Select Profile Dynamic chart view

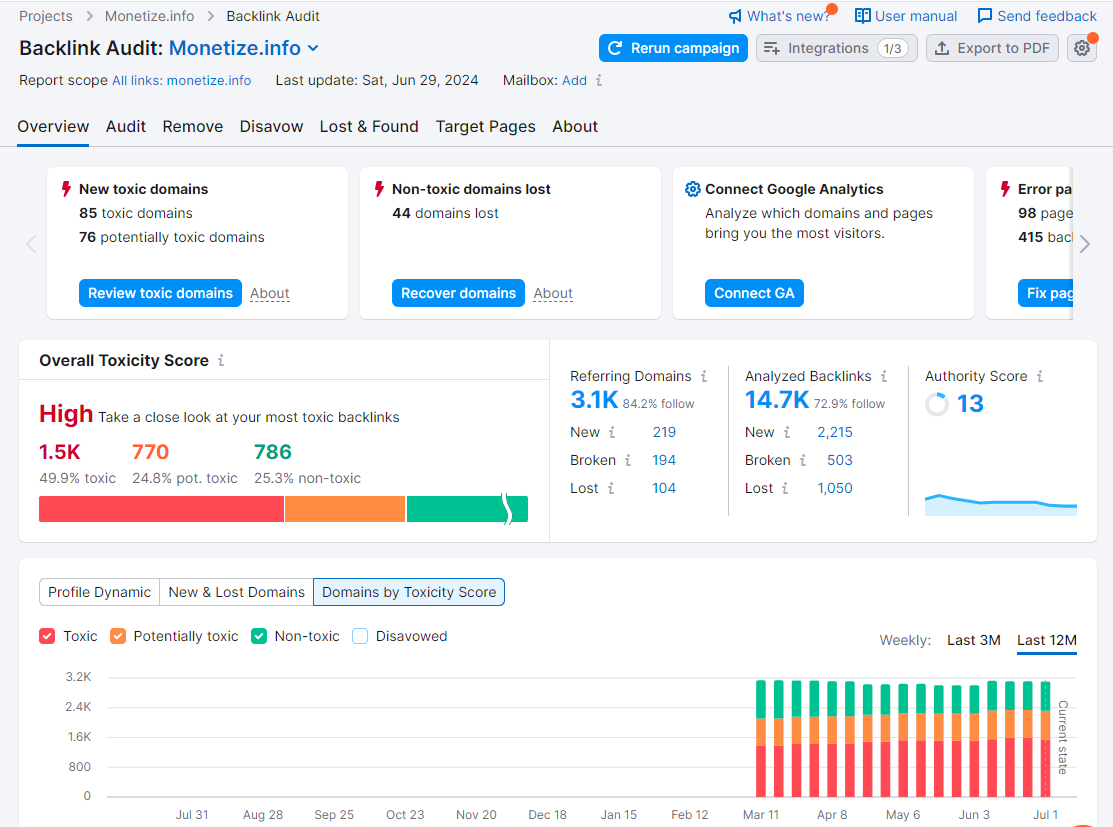99,592
